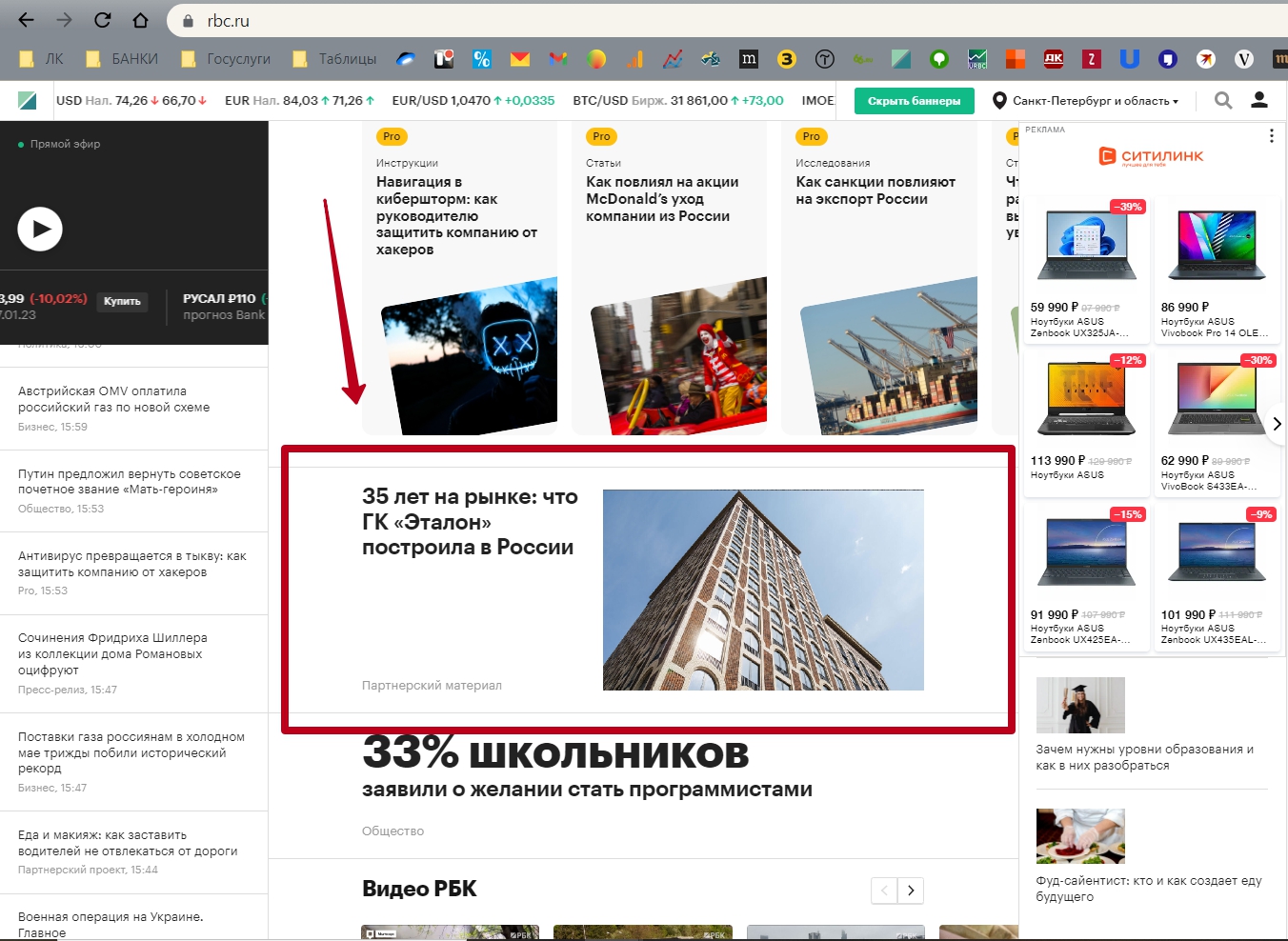Expand the Санкт-Петербург и область region dropdown
This screenshot has width=1288, height=941.
[1086, 101]
